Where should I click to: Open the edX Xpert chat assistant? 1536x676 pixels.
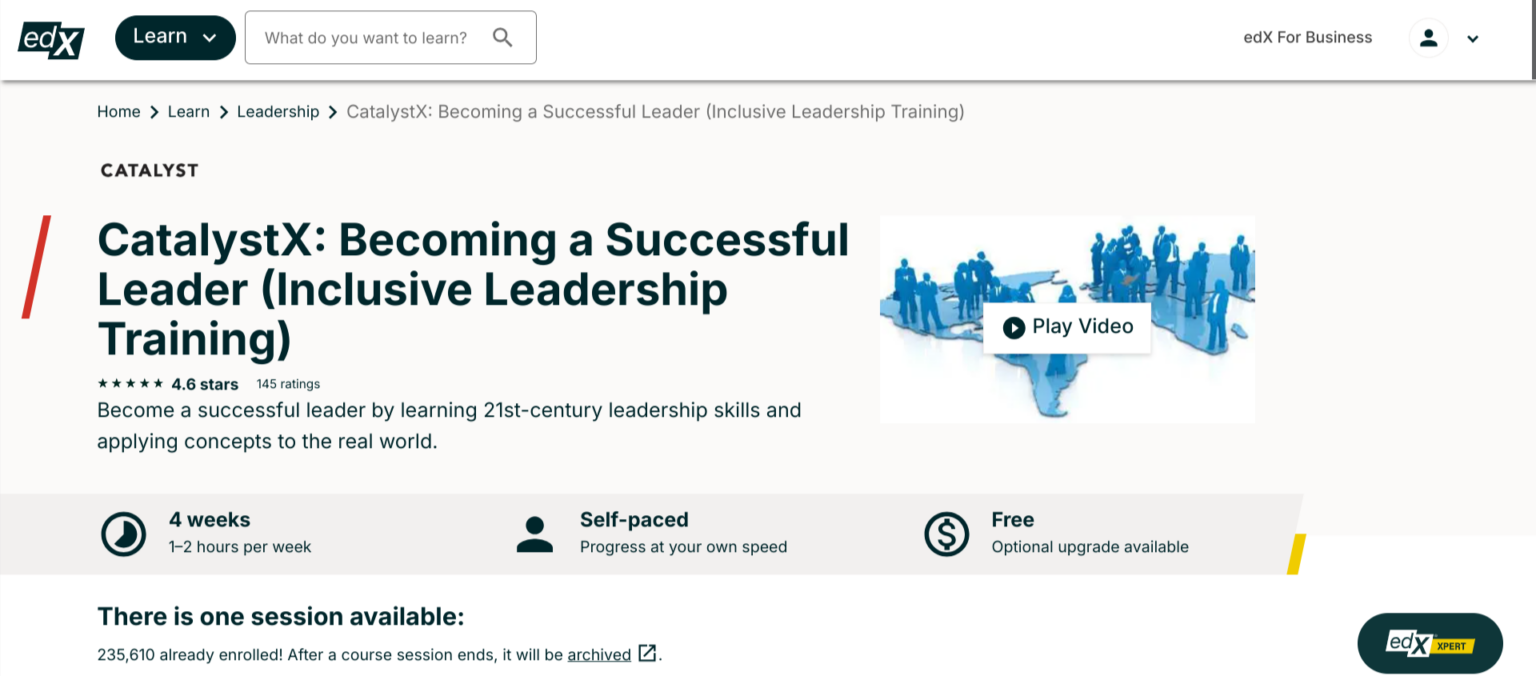(x=1429, y=643)
